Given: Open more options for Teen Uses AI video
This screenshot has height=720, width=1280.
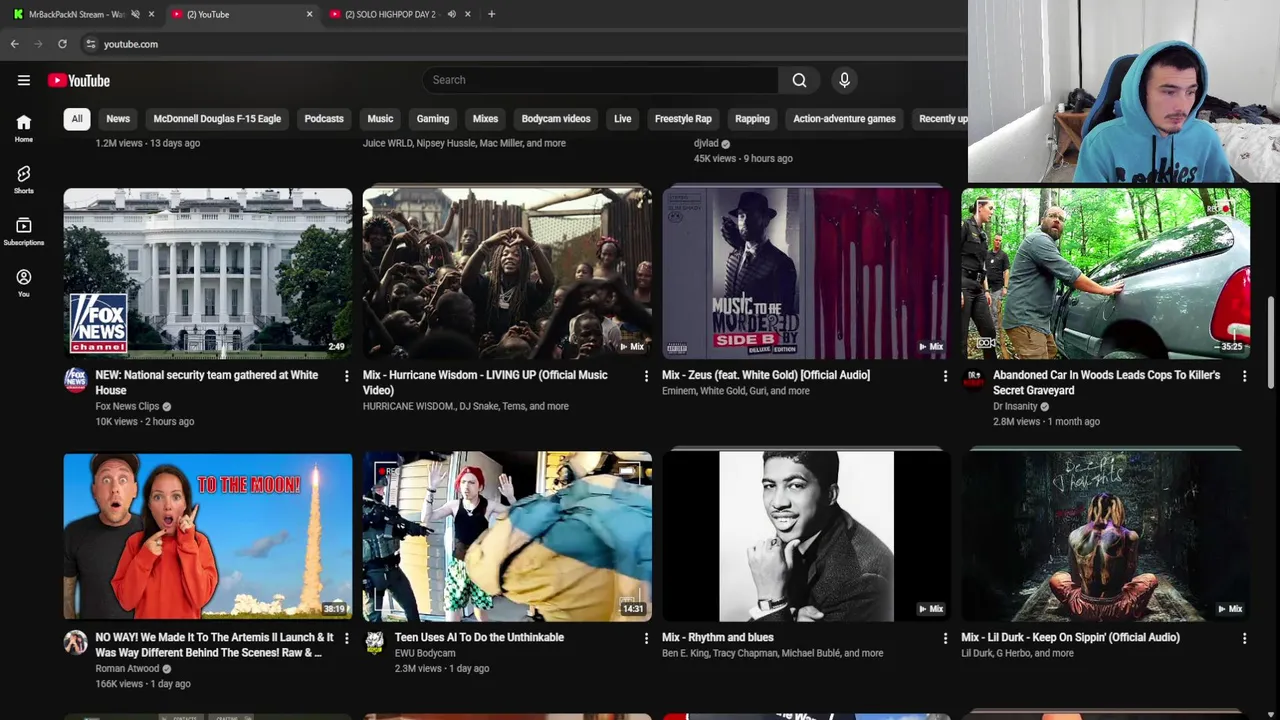Looking at the screenshot, I should point(646,638).
